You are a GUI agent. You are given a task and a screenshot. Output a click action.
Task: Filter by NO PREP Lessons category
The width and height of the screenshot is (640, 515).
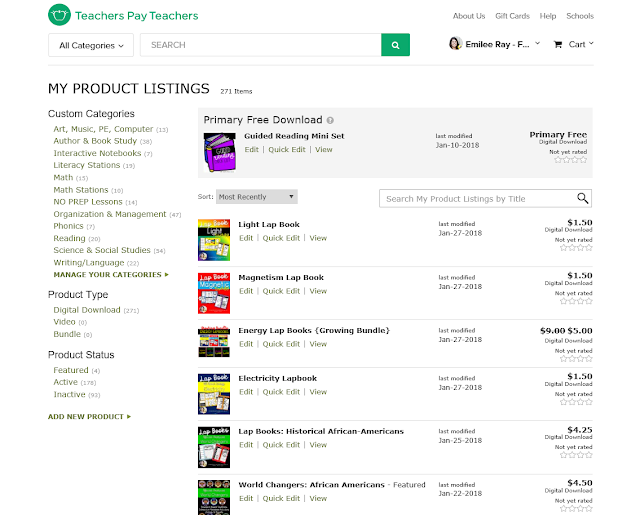click(x=88, y=202)
